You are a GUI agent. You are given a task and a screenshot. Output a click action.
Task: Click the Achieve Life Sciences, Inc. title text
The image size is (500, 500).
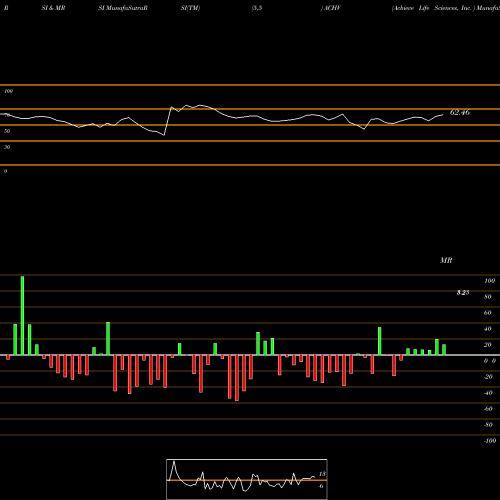pos(433,8)
